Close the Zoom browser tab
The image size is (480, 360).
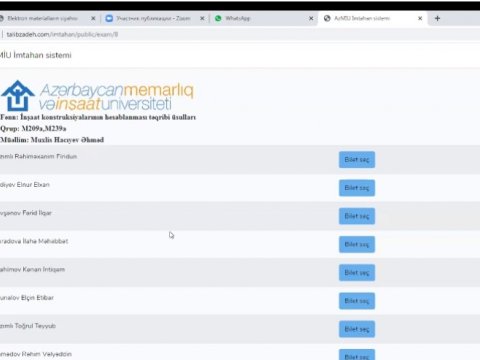pos(202,18)
